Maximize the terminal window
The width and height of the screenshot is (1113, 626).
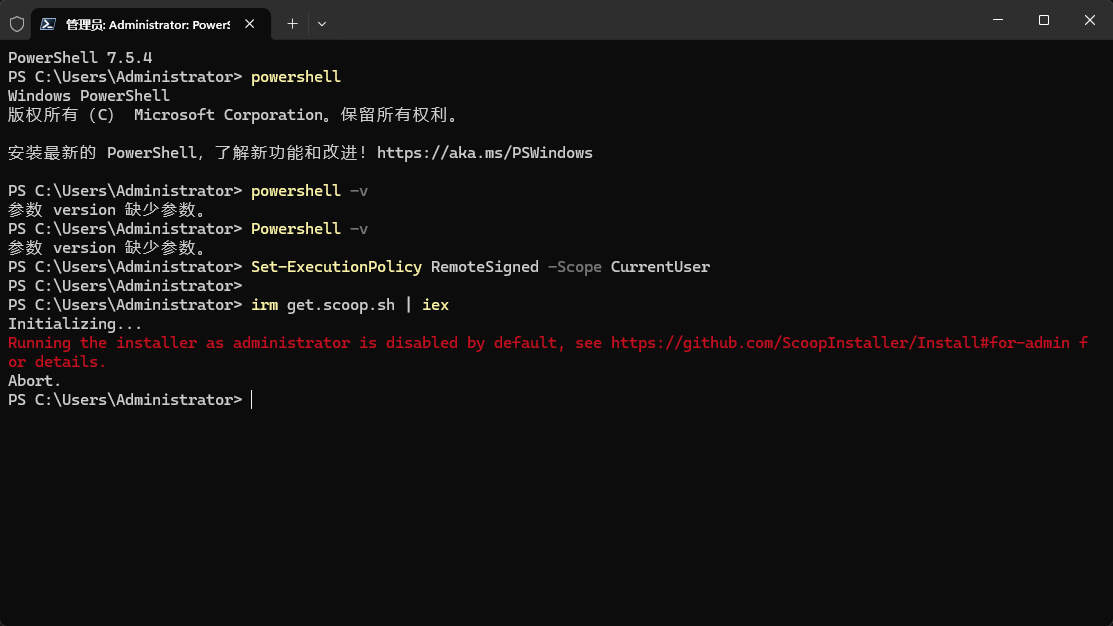[1044, 20]
